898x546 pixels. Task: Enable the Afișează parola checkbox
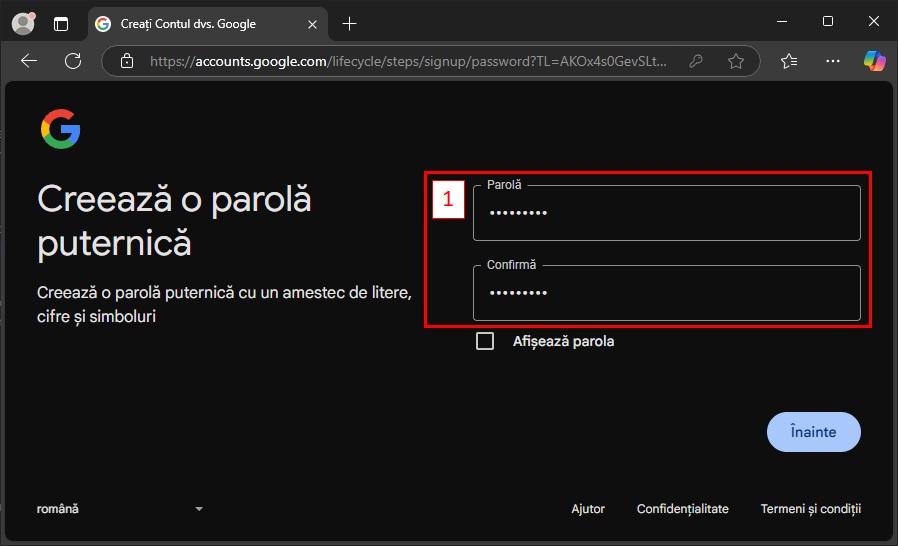point(485,341)
